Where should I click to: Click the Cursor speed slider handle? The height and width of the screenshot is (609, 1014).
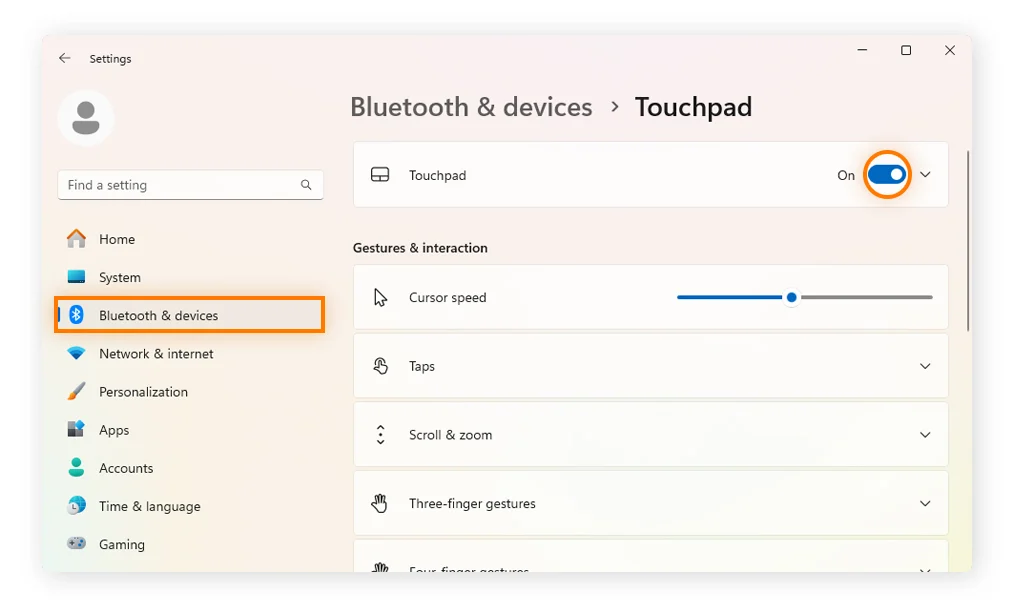[792, 297]
